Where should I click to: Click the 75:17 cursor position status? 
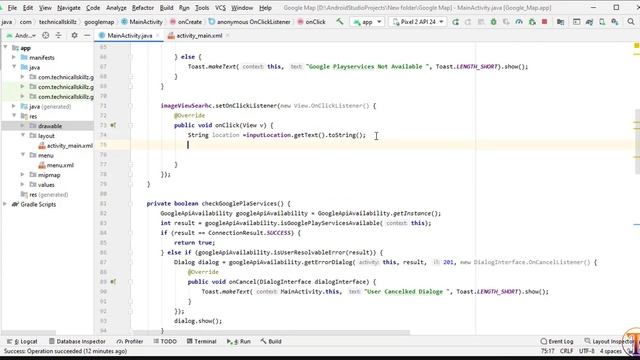tap(547, 351)
